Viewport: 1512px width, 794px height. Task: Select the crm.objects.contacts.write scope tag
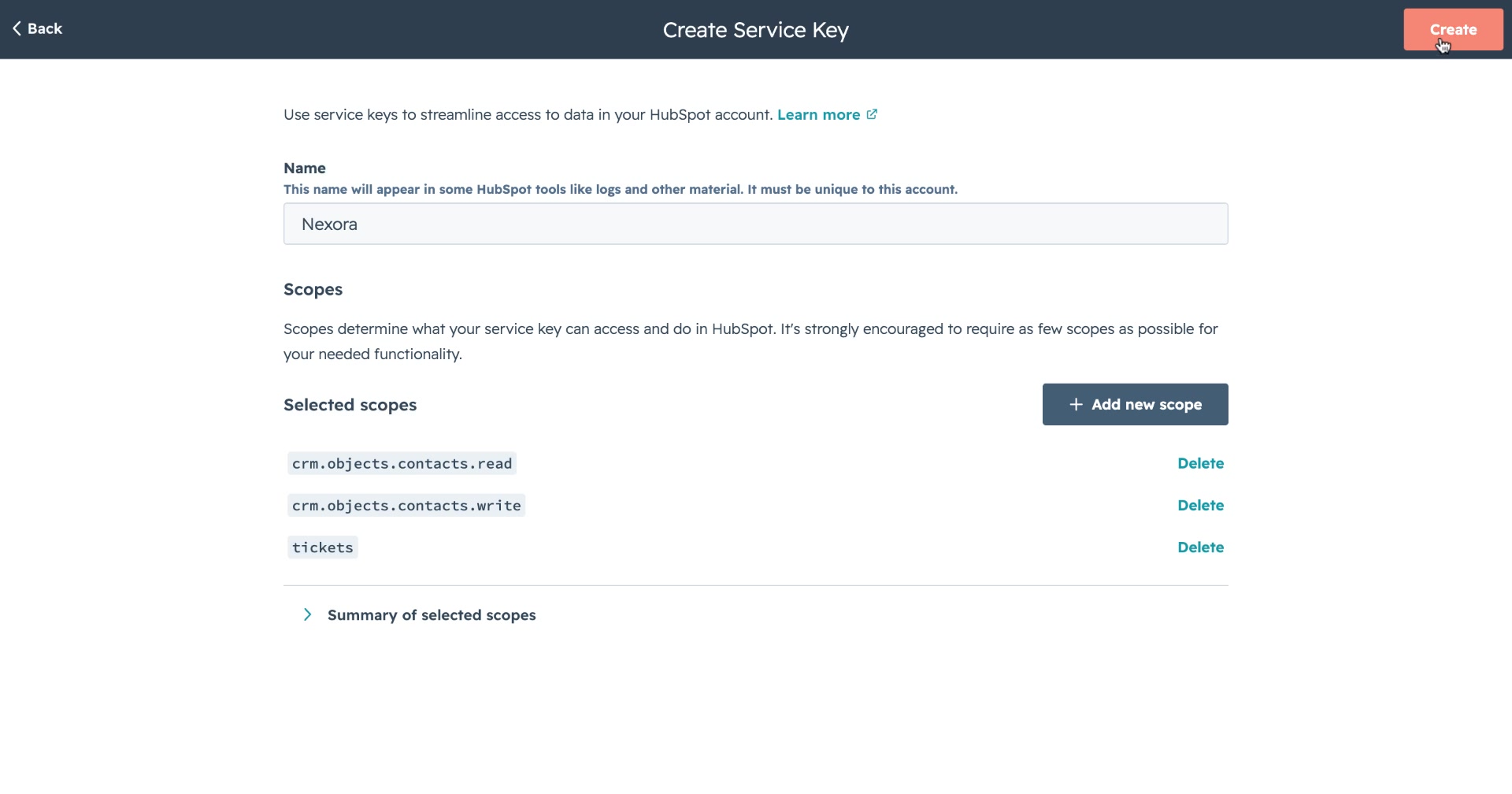[406, 505]
